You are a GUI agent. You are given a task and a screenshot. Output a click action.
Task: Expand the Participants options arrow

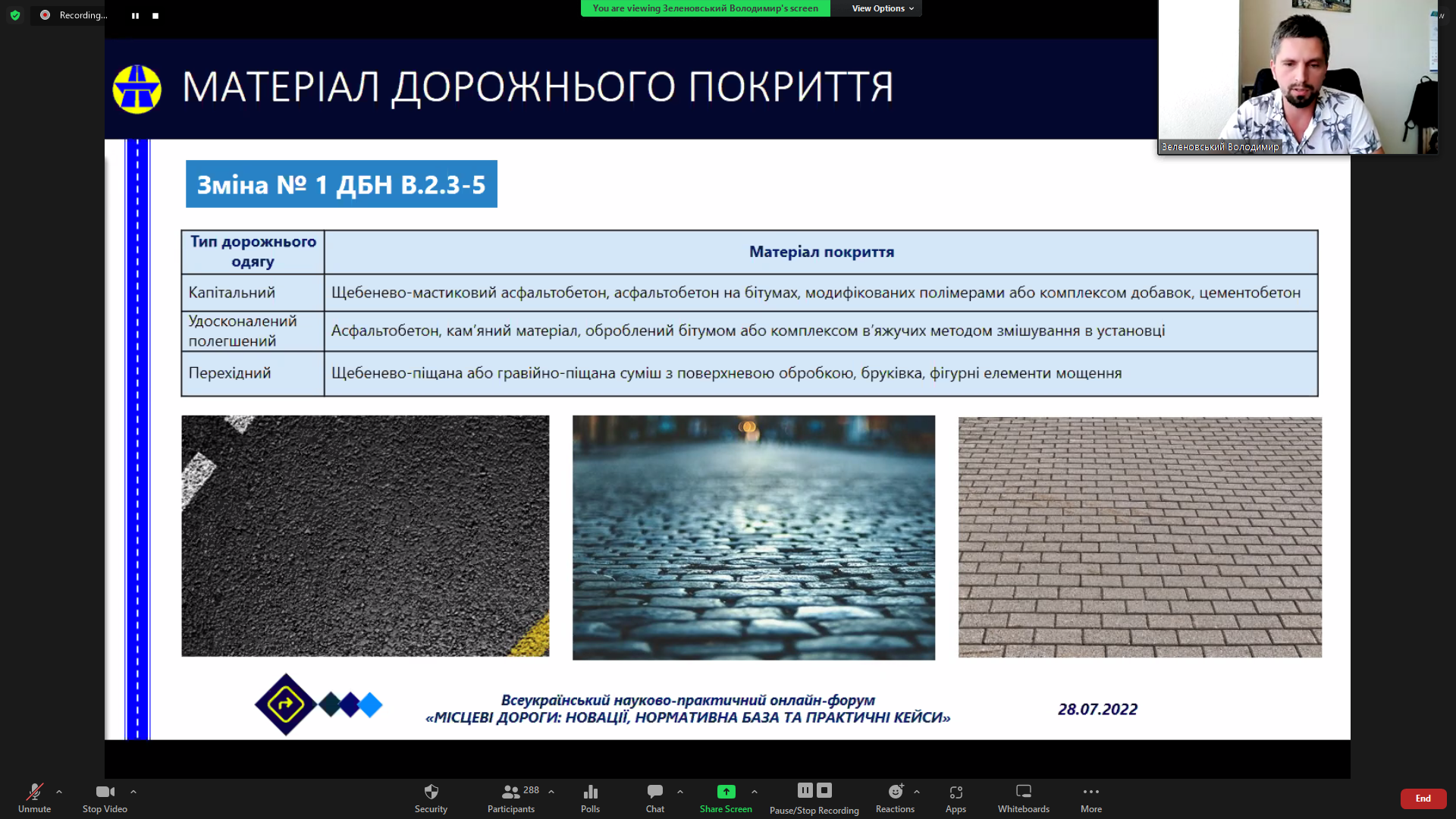pyautogui.click(x=551, y=792)
